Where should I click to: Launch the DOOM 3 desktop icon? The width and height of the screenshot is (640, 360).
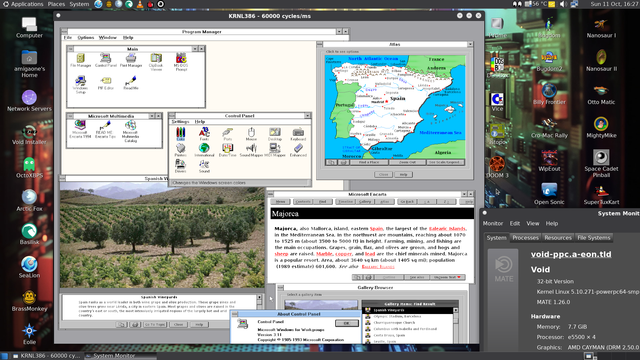click(497, 167)
